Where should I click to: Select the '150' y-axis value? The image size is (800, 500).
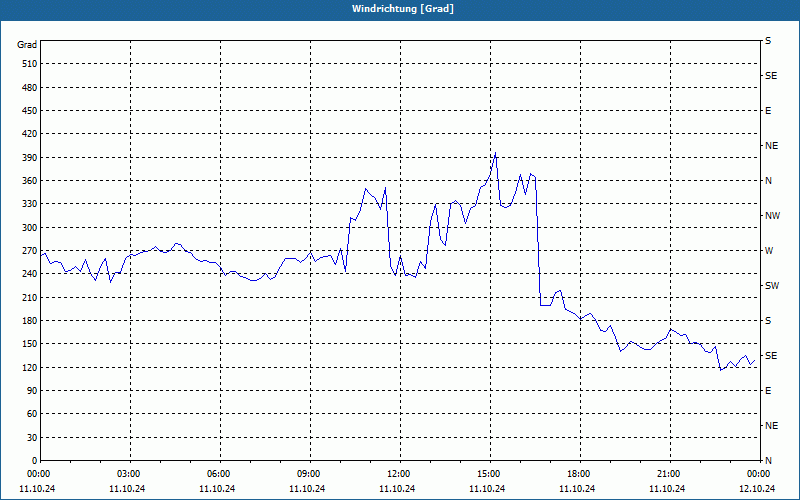30,344
